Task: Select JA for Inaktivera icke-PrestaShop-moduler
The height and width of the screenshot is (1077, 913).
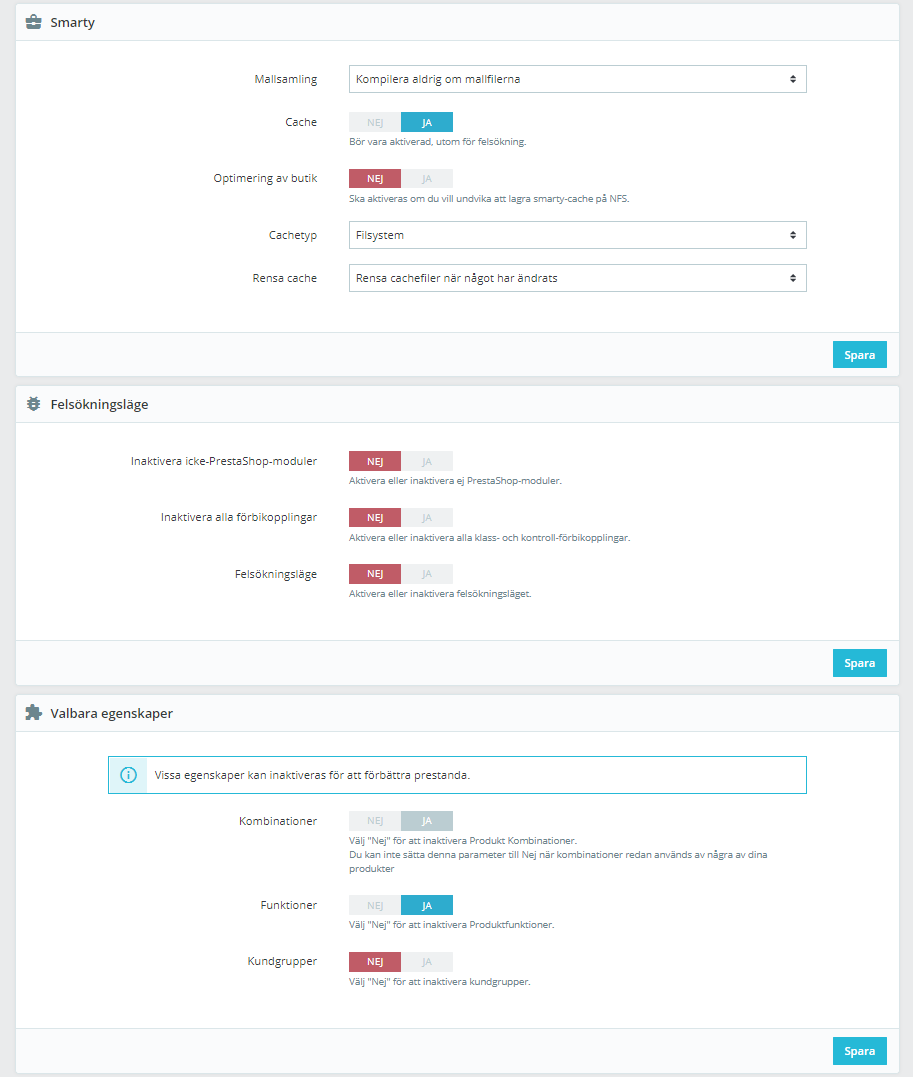Action: coord(427,461)
